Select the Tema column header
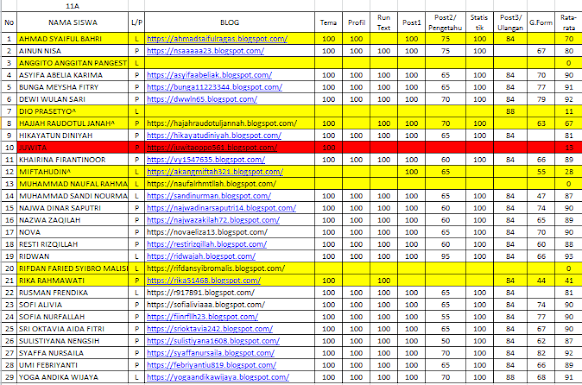 [328, 22]
